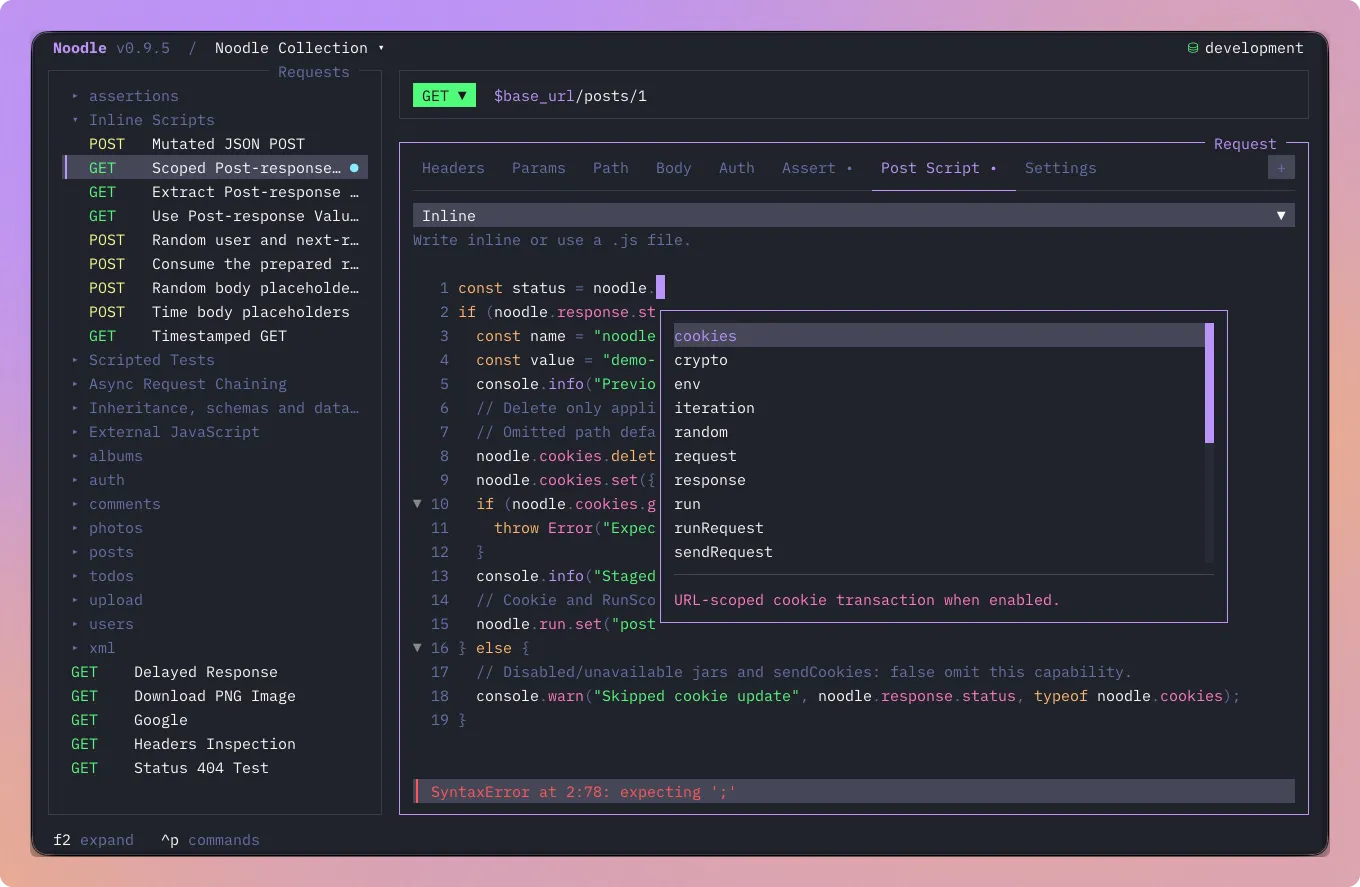The height and width of the screenshot is (887, 1360).
Task: Expand the auth folder
Action: [x=98, y=480]
